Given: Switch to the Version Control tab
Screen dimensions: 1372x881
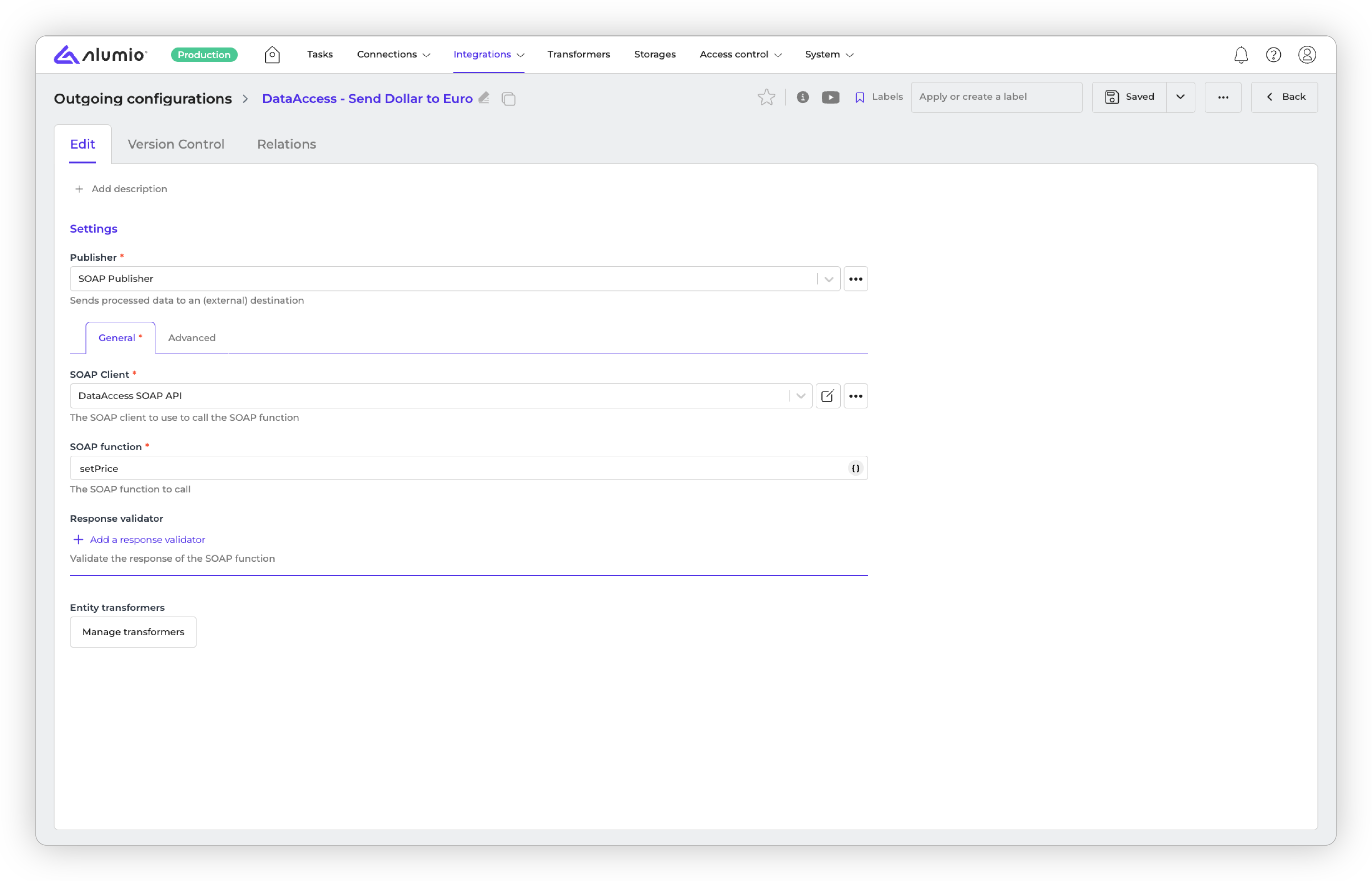Looking at the screenshot, I should (176, 144).
